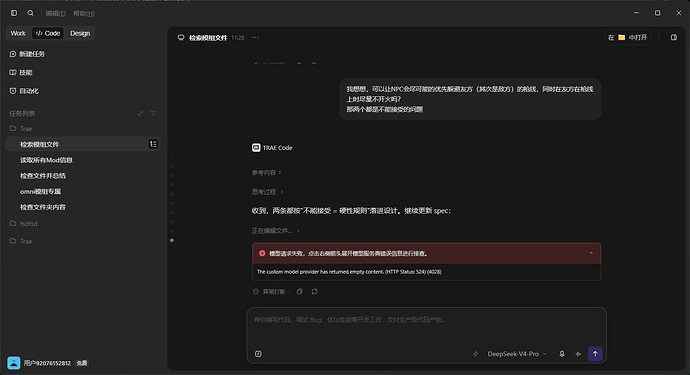The image size is (690, 375).
Task: Click the user avatar icon
Action: (14, 363)
